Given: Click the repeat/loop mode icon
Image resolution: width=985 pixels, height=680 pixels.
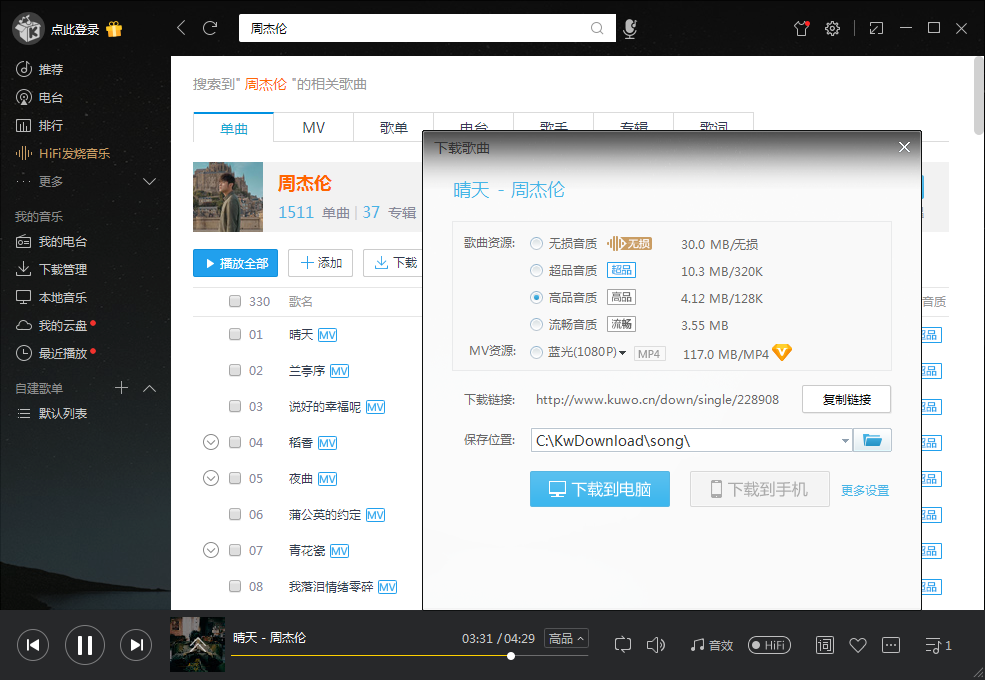Looking at the screenshot, I should pyautogui.click(x=622, y=645).
